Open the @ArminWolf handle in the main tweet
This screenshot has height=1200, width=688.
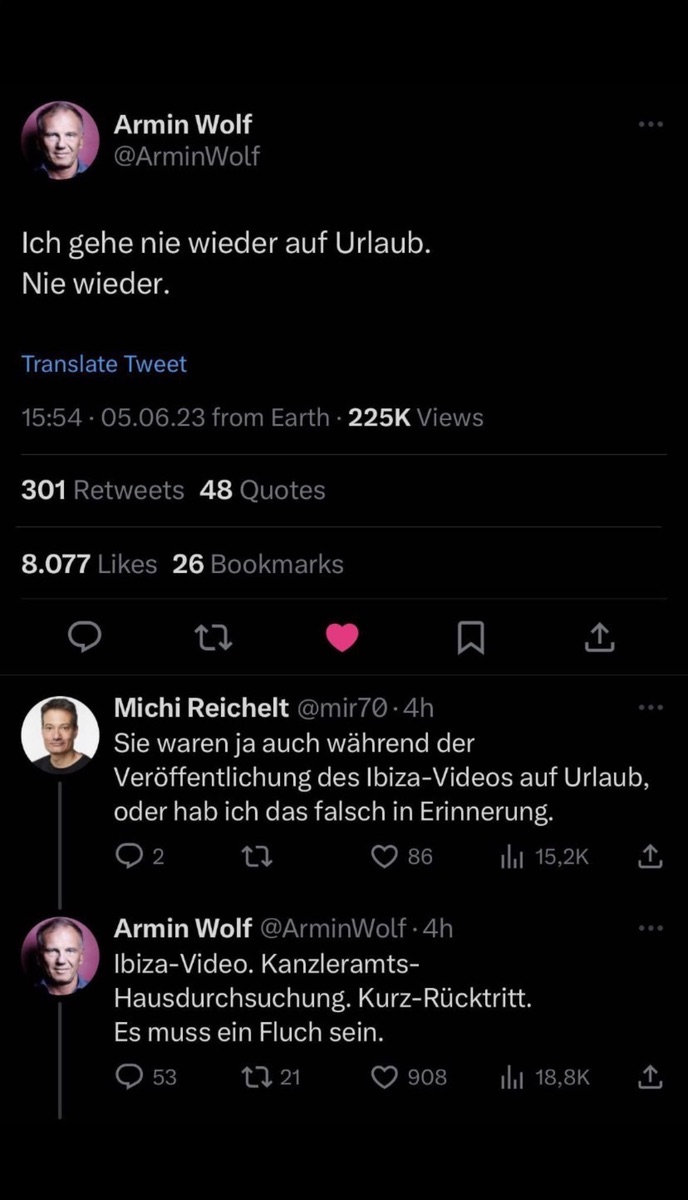[x=187, y=156]
